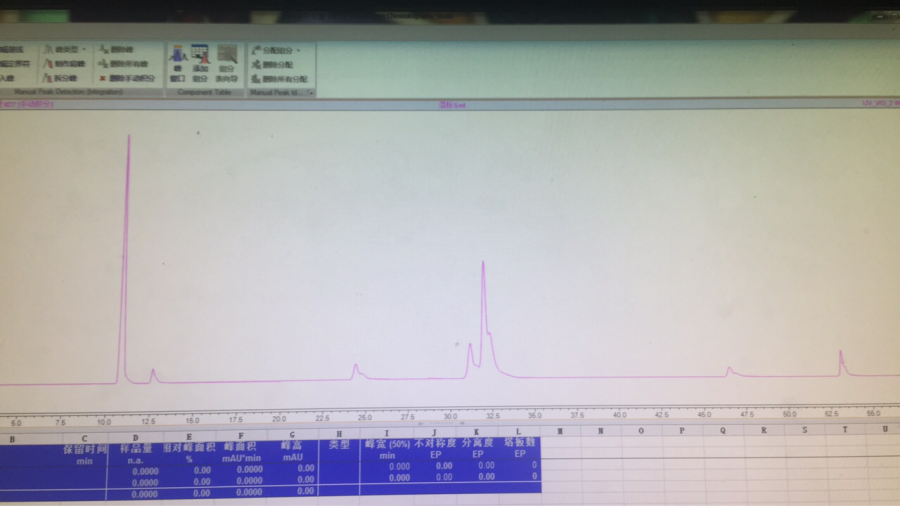Select column L header in results table
The width and height of the screenshot is (900, 506).
click(x=518, y=431)
